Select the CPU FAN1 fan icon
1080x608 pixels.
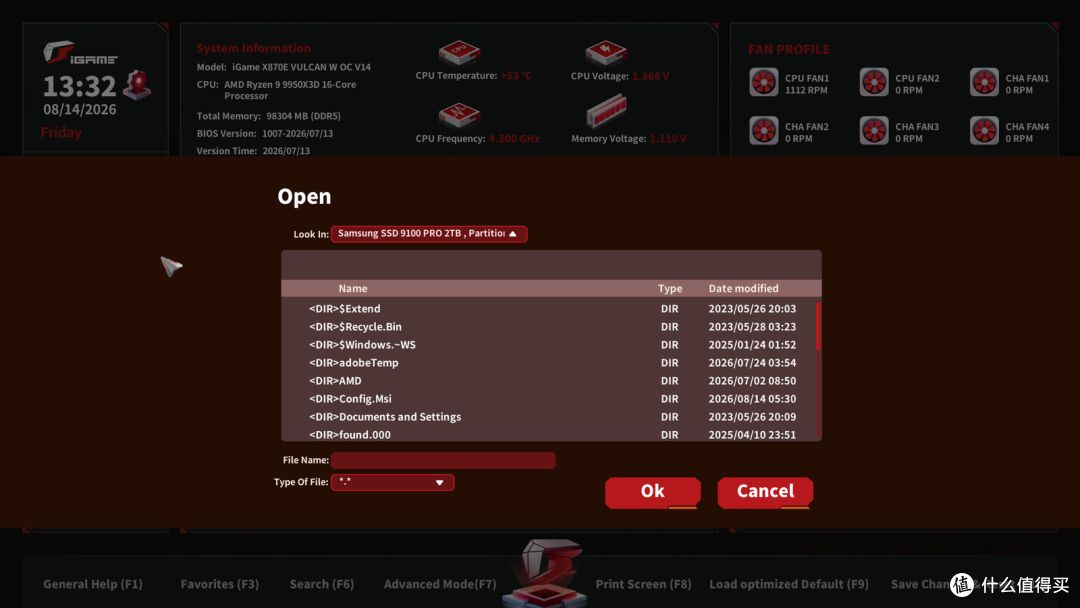tap(764, 83)
